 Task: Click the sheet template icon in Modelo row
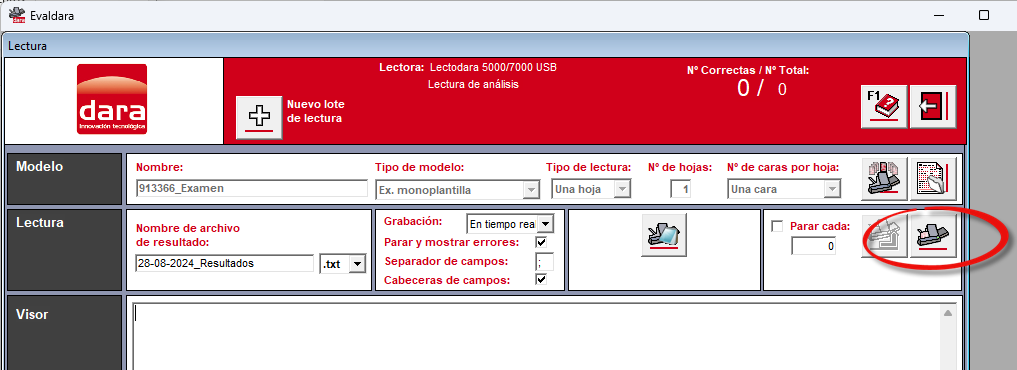click(x=933, y=178)
